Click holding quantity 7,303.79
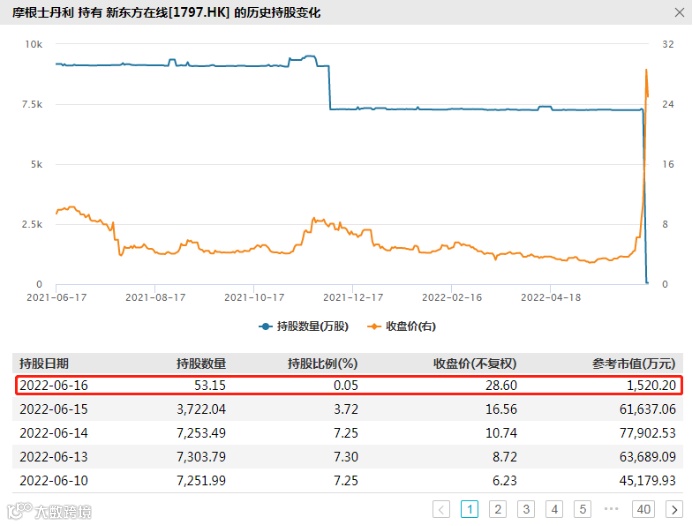Screen dimensions: 693x526 [x=201, y=457]
